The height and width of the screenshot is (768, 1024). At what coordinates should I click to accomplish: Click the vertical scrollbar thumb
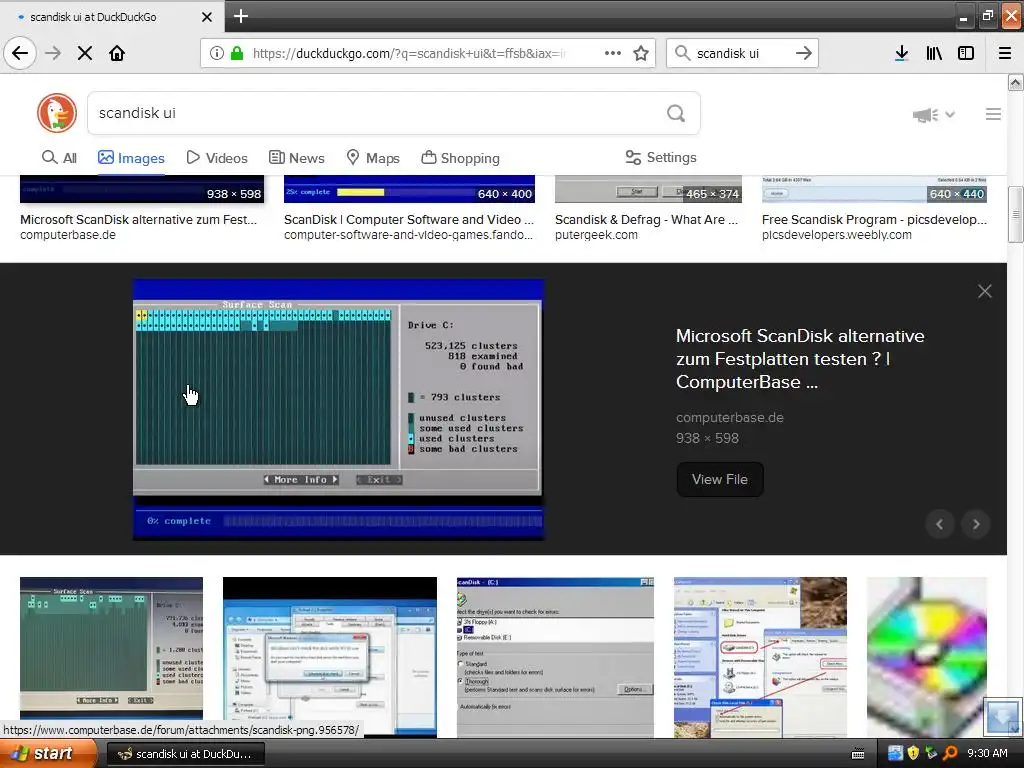tap(1016, 214)
